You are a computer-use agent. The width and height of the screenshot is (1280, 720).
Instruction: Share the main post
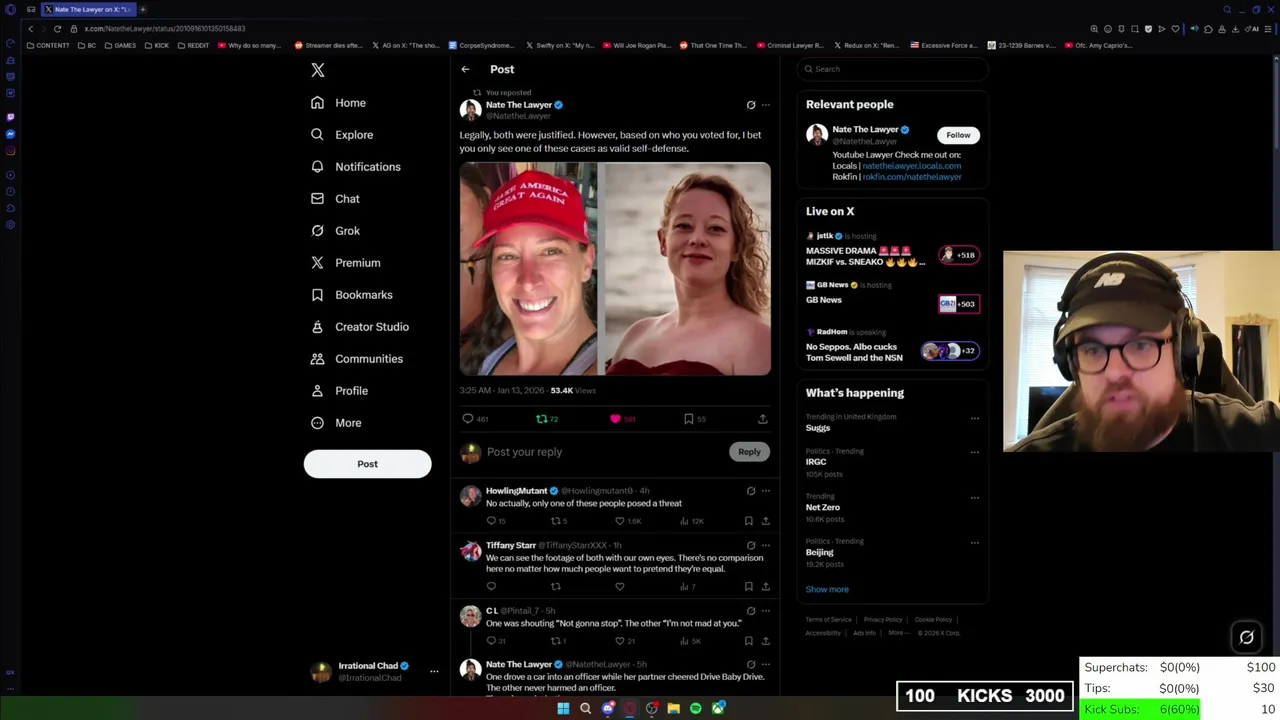click(762, 419)
